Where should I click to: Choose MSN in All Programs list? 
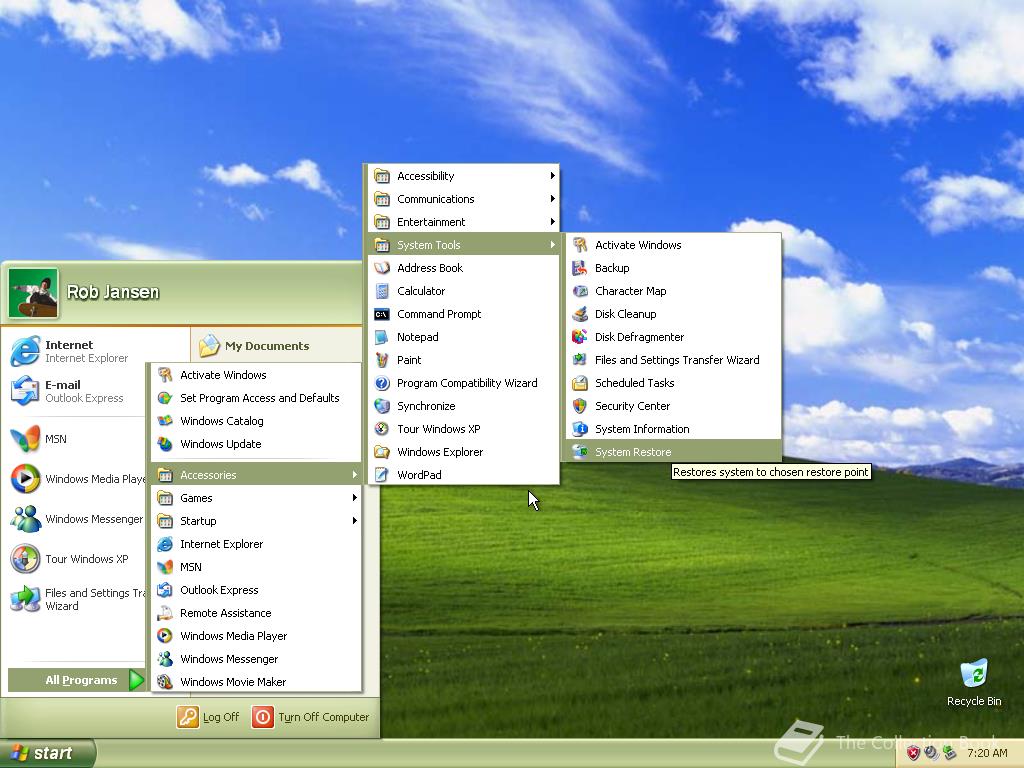(256, 567)
